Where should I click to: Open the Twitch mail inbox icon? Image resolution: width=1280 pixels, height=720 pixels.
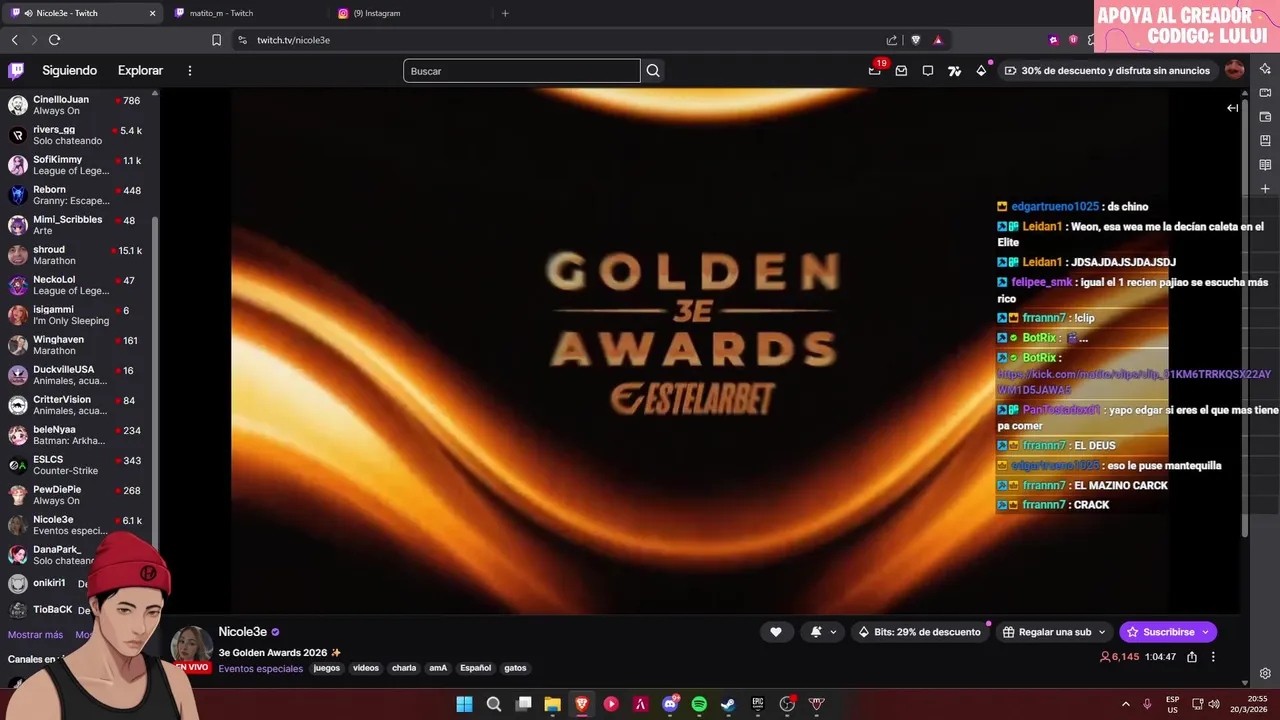point(901,71)
